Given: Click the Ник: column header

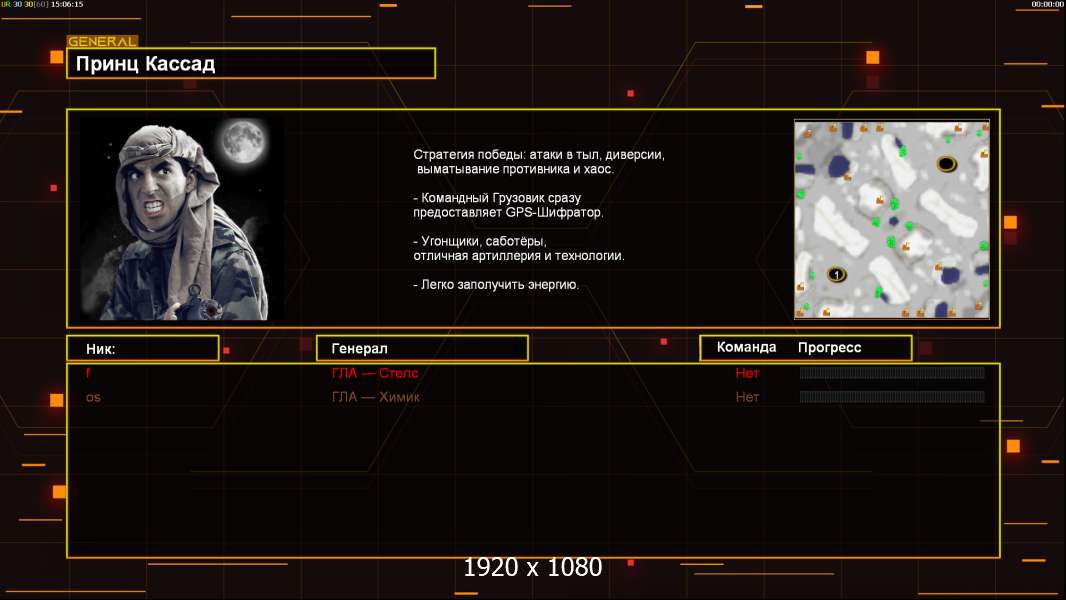Looking at the screenshot, I should (143, 348).
